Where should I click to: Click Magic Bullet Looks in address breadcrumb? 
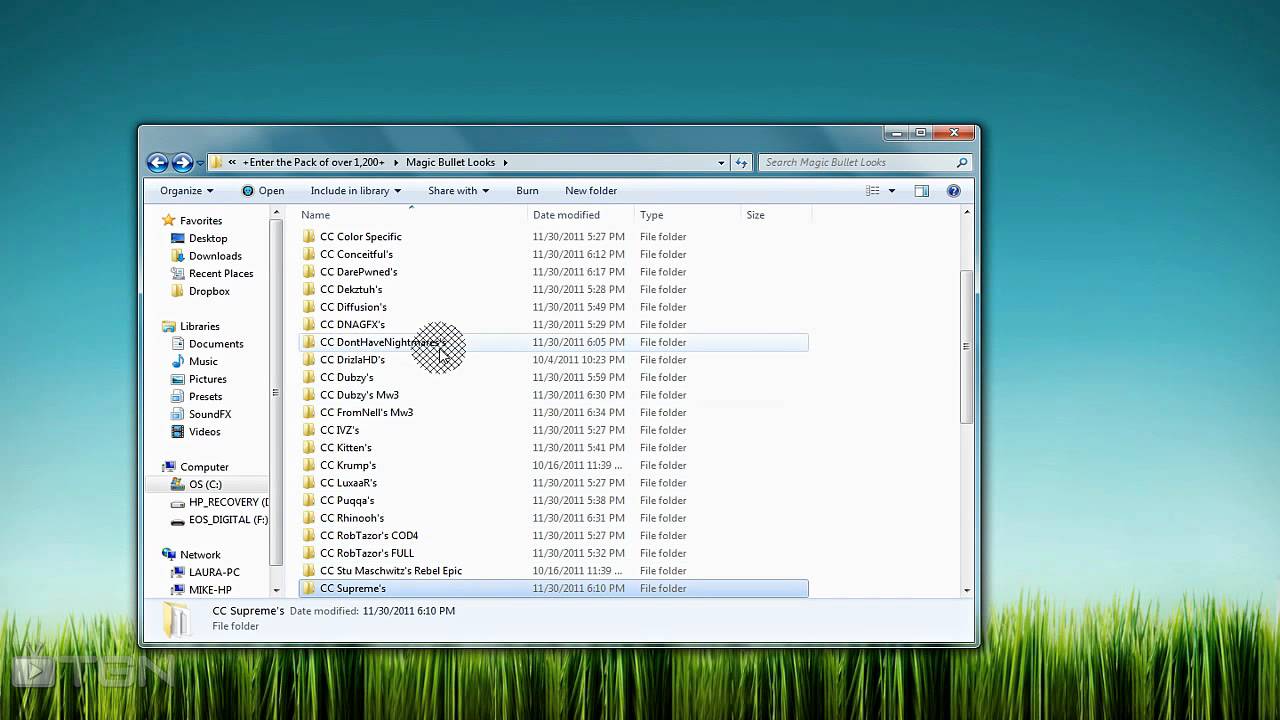(x=450, y=162)
